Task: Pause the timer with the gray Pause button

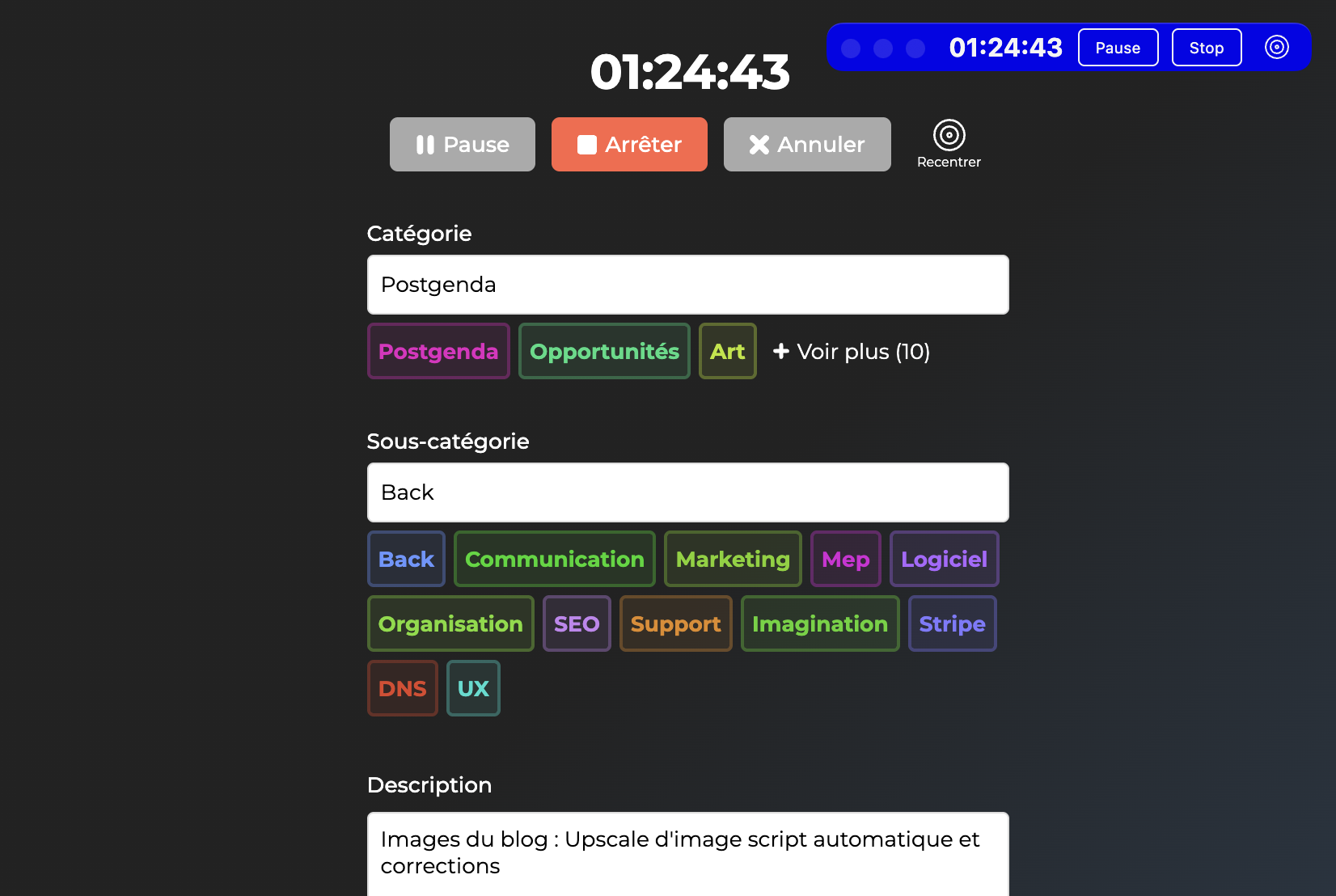Action: click(463, 144)
